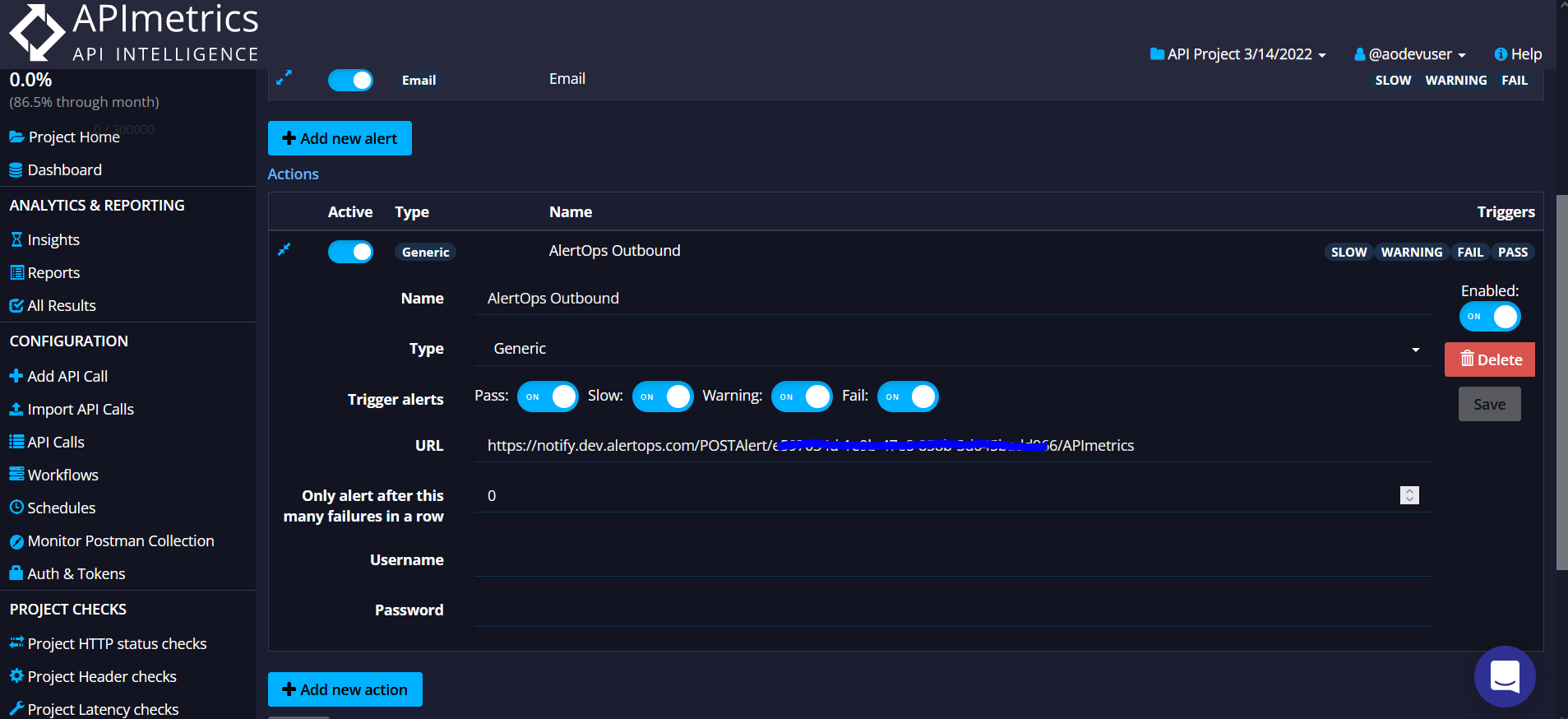Open the Type dropdown showing Generic
1568x719 pixels.
click(x=952, y=349)
